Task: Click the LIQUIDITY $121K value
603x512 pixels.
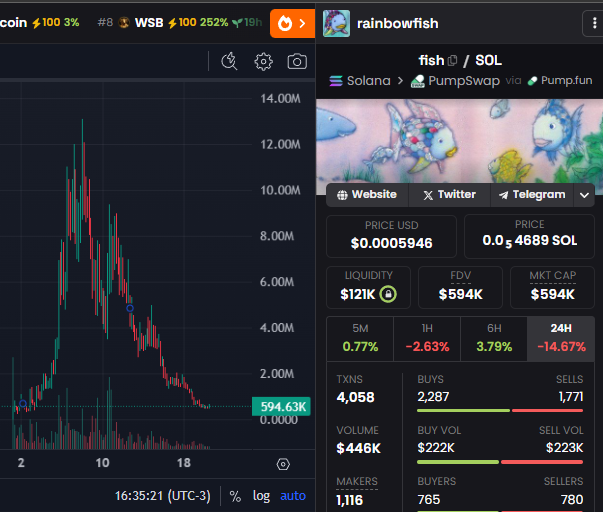Action: pyautogui.click(x=357, y=294)
